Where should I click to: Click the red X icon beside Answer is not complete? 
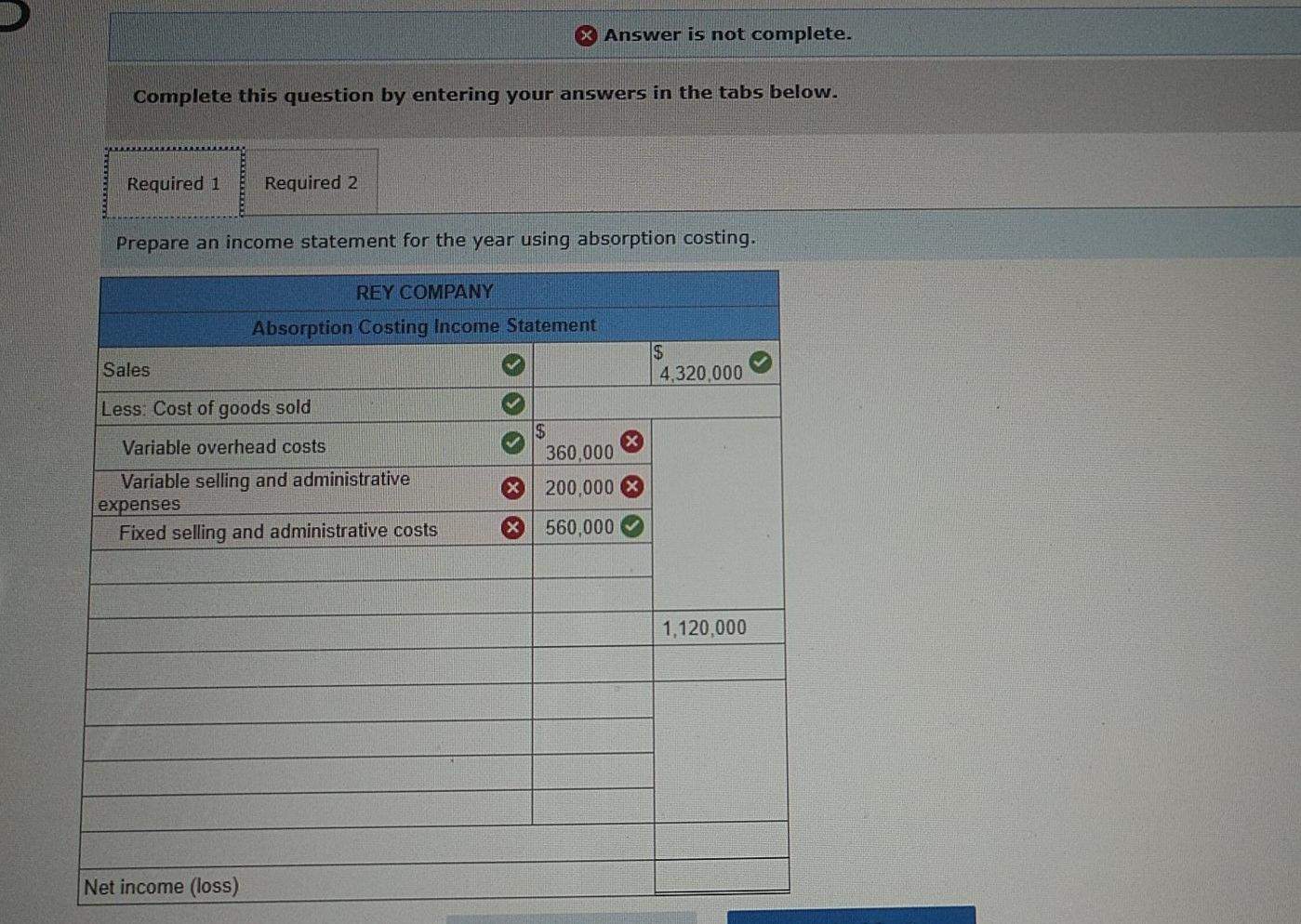click(x=585, y=35)
